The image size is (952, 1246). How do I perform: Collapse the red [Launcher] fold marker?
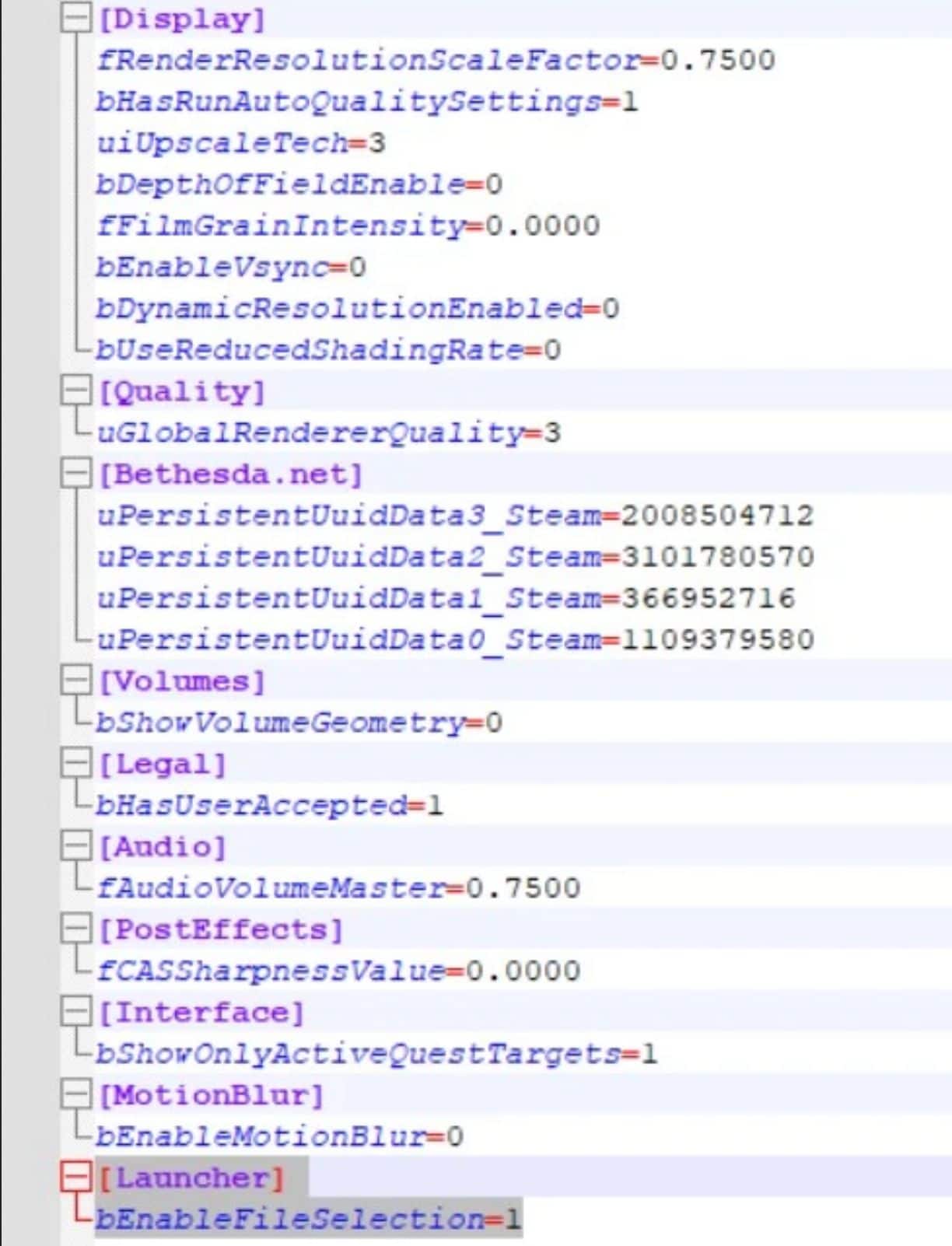coord(75,1178)
